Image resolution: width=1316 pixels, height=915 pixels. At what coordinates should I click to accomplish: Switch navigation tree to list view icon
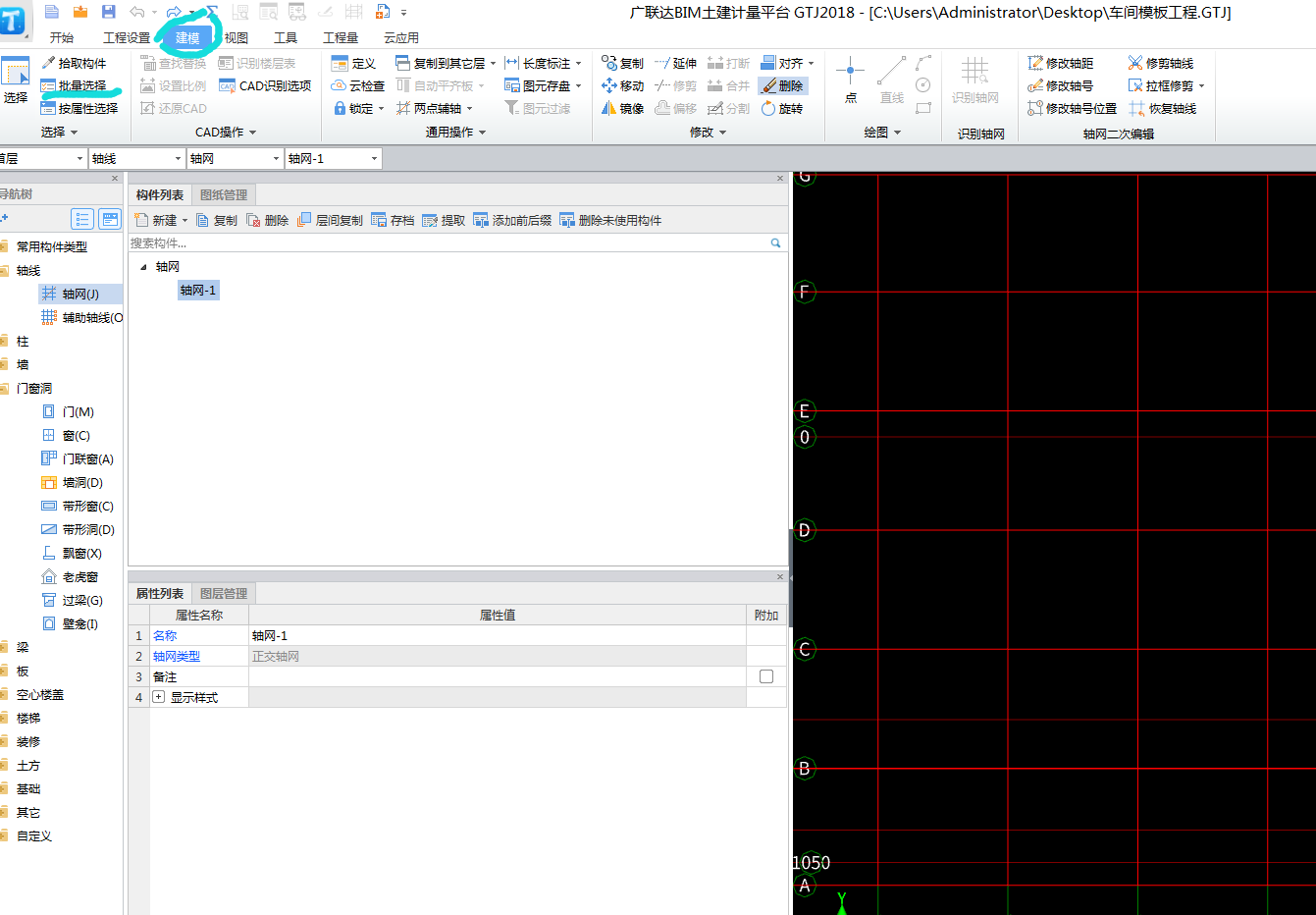(x=82, y=219)
